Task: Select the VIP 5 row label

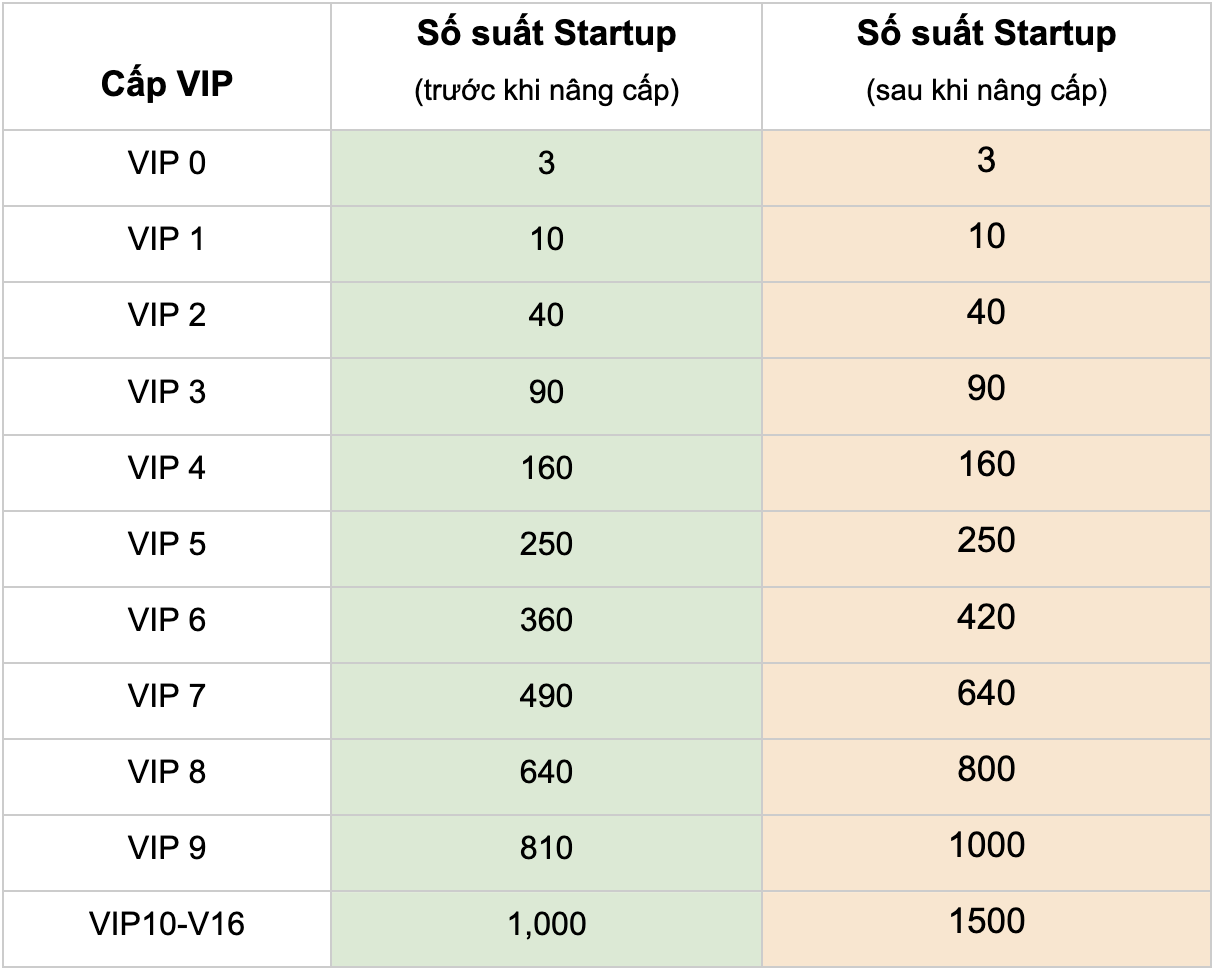Action: click(x=166, y=544)
